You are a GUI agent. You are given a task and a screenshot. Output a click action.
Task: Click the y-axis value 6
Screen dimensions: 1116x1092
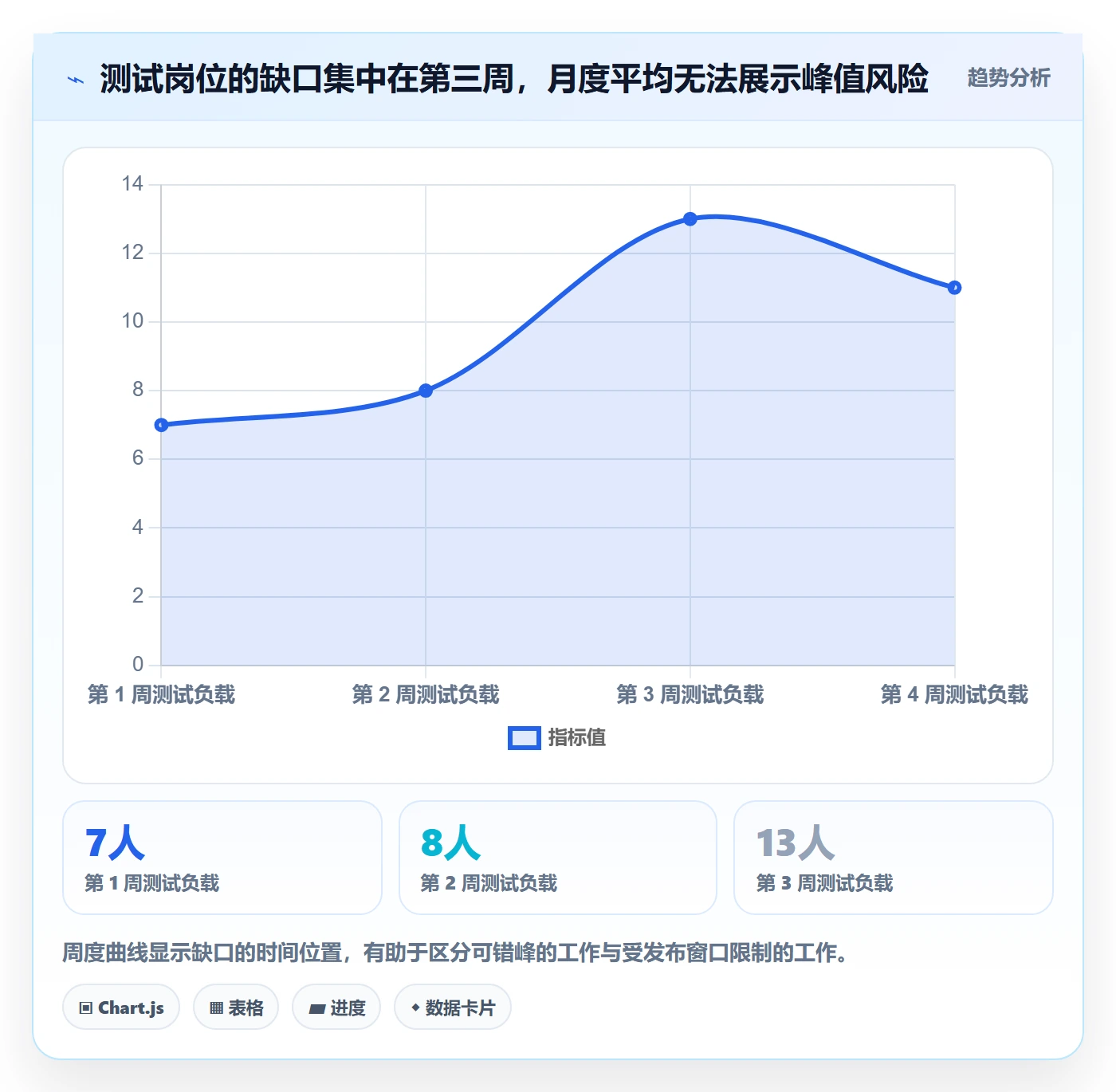[x=138, y=458]
